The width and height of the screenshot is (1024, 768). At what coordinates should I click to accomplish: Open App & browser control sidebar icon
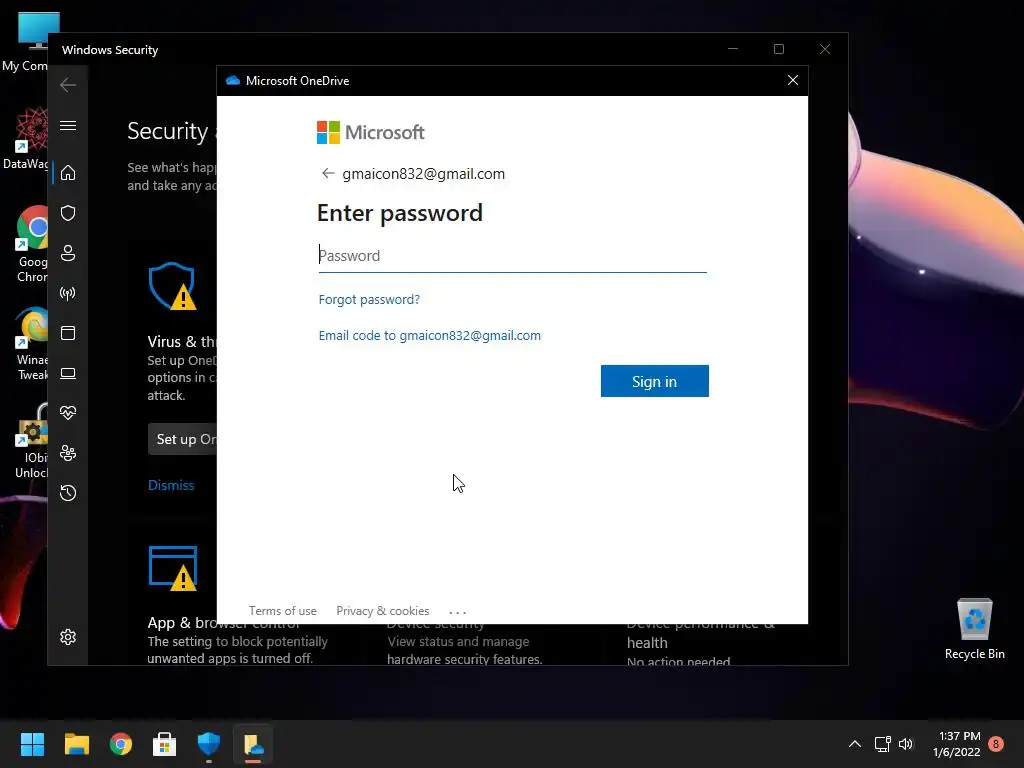68,333
